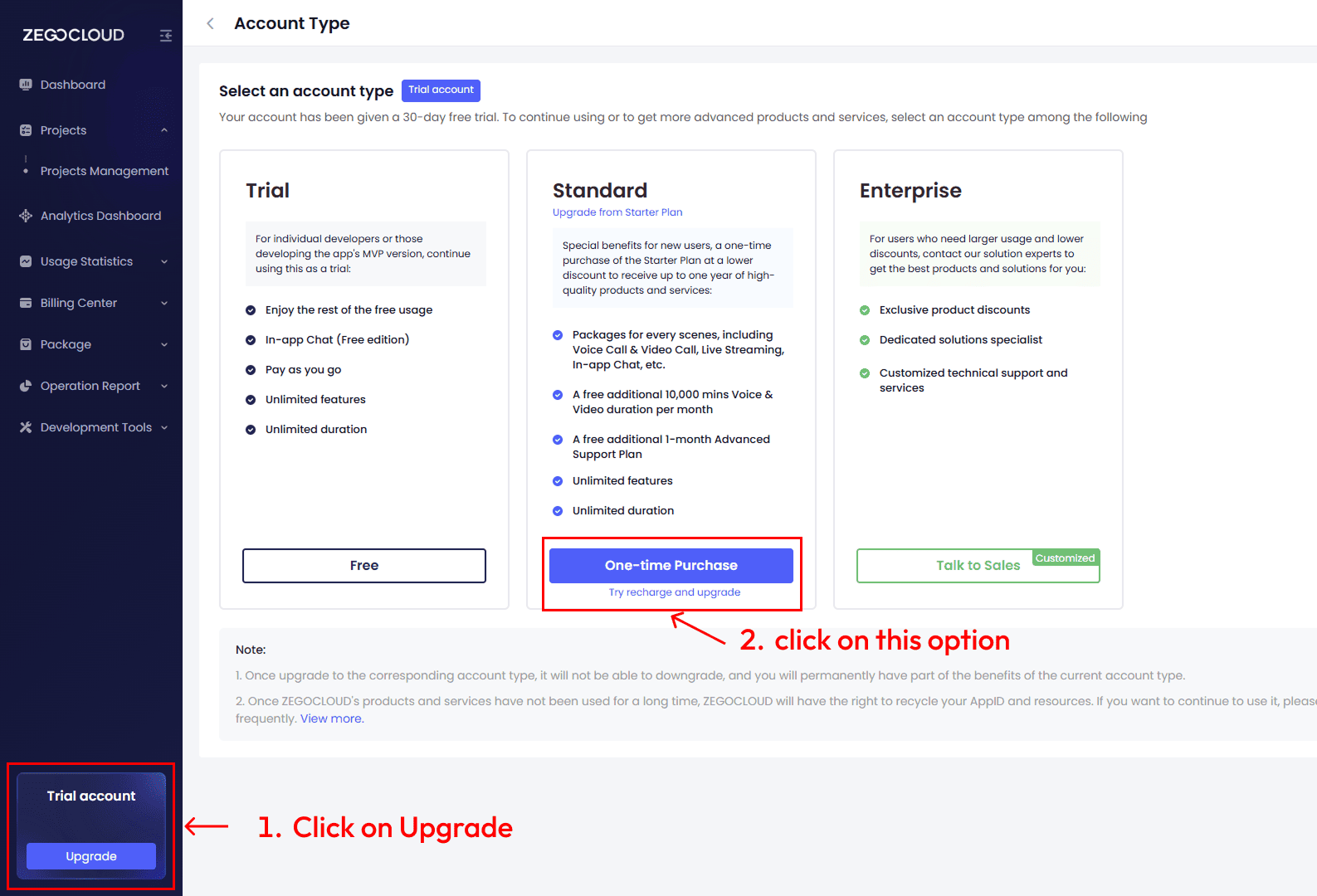
Task: Go back using the Account Type arrow
Action: pos(211,23)
